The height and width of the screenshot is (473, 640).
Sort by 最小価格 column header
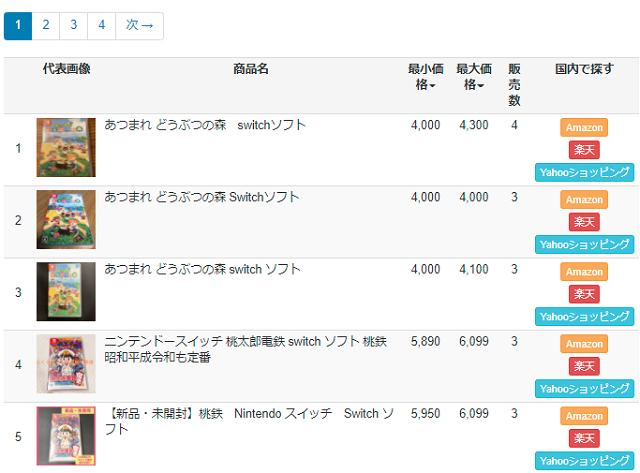(426, 77)
